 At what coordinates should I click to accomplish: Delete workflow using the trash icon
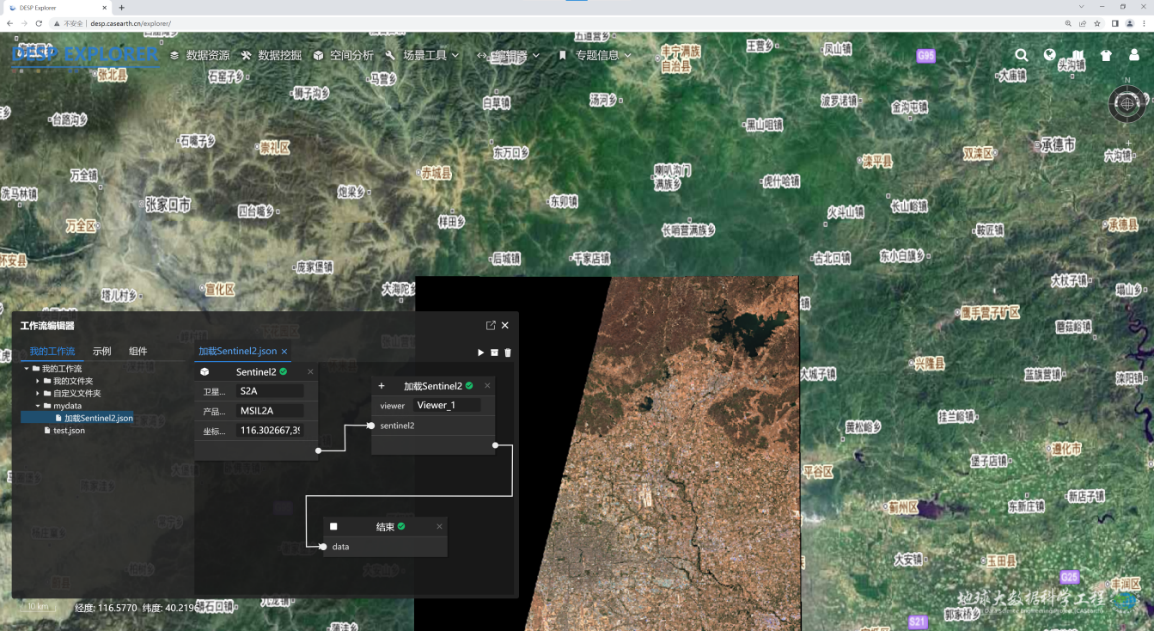508,353
